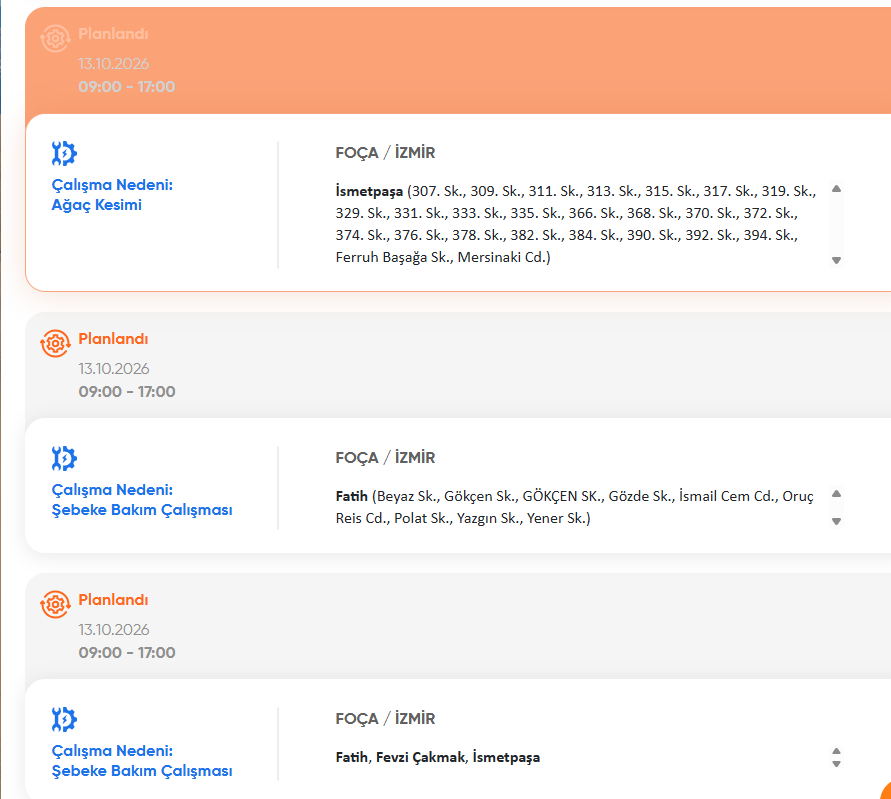
Task: Click Planlandı label above the Fatih, Fevzi Çakmak outage
Action: [x=113, y=600]
